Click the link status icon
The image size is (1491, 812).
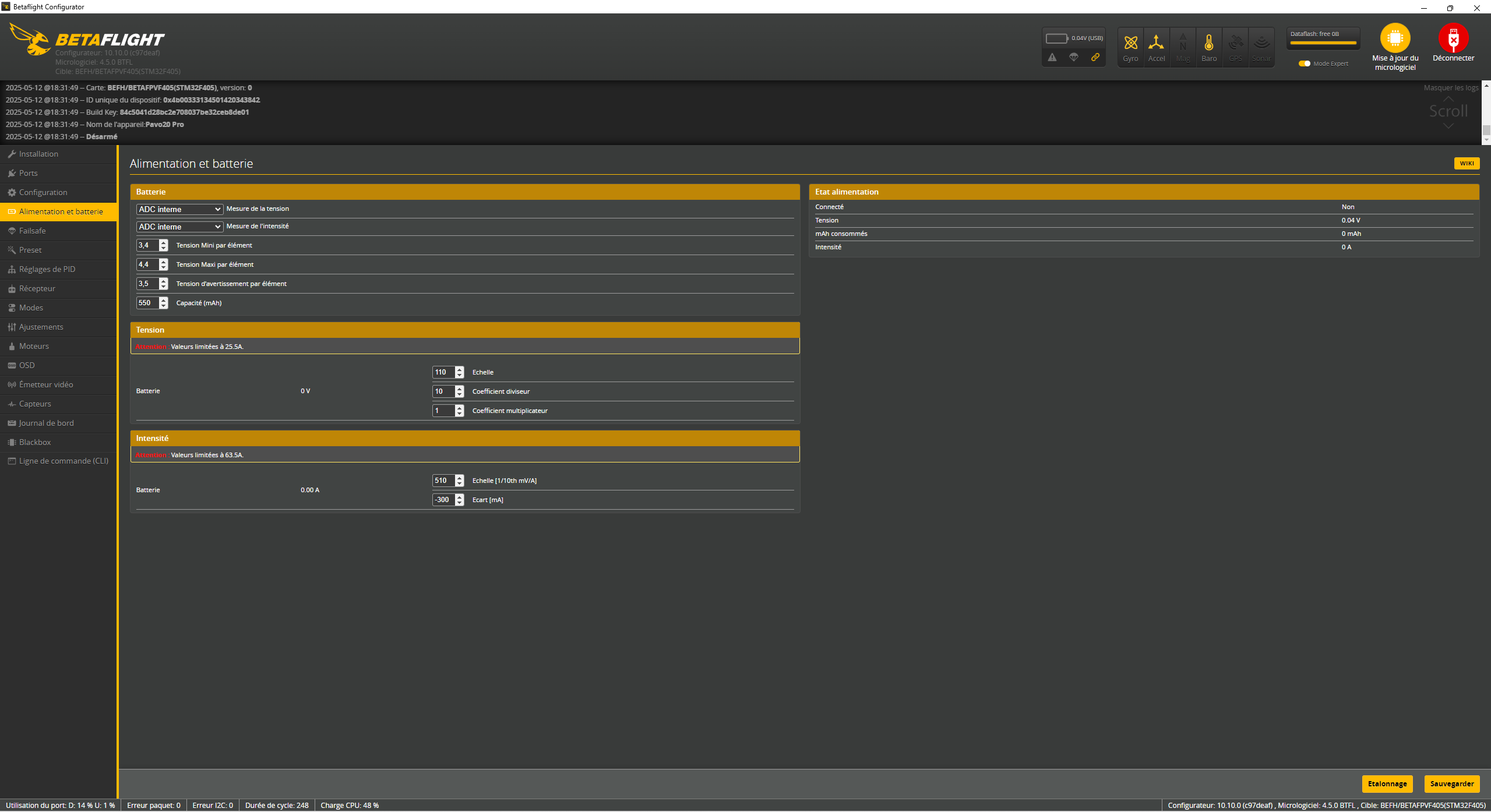(x=1095, y=57)
